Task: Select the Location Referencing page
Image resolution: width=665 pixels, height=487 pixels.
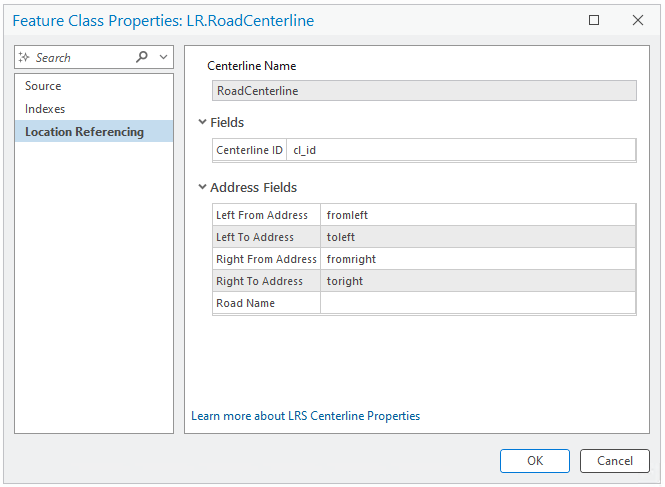Action: click(x=94, y=132)
